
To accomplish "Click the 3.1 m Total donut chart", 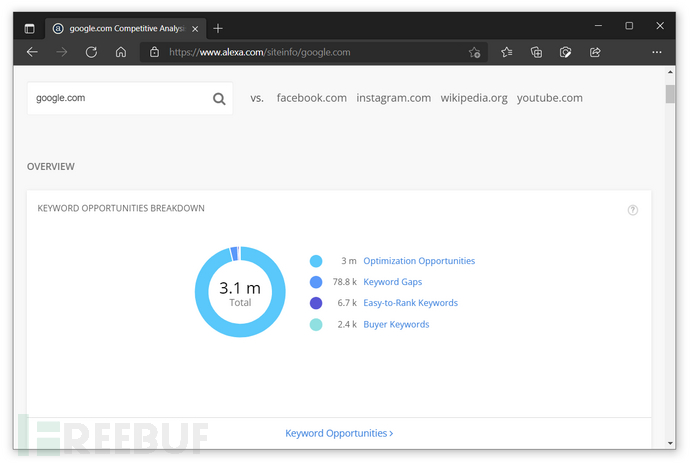I will coord(240,292).
